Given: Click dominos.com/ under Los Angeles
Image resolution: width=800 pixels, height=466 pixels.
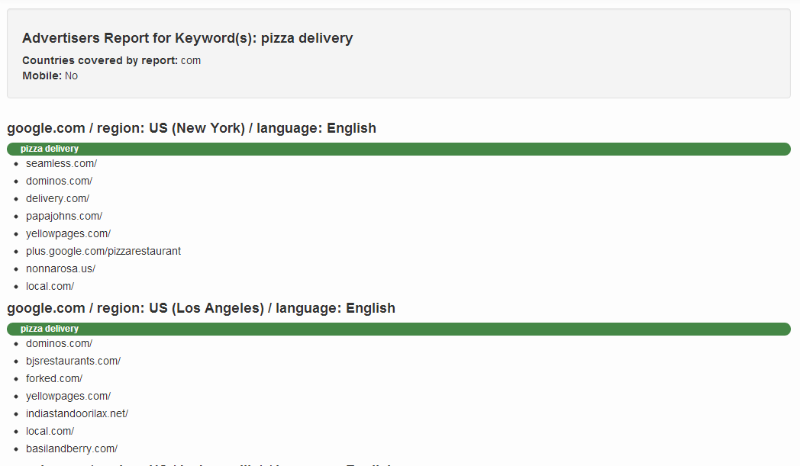Looking at the screenshot, I should pos(59,344).
